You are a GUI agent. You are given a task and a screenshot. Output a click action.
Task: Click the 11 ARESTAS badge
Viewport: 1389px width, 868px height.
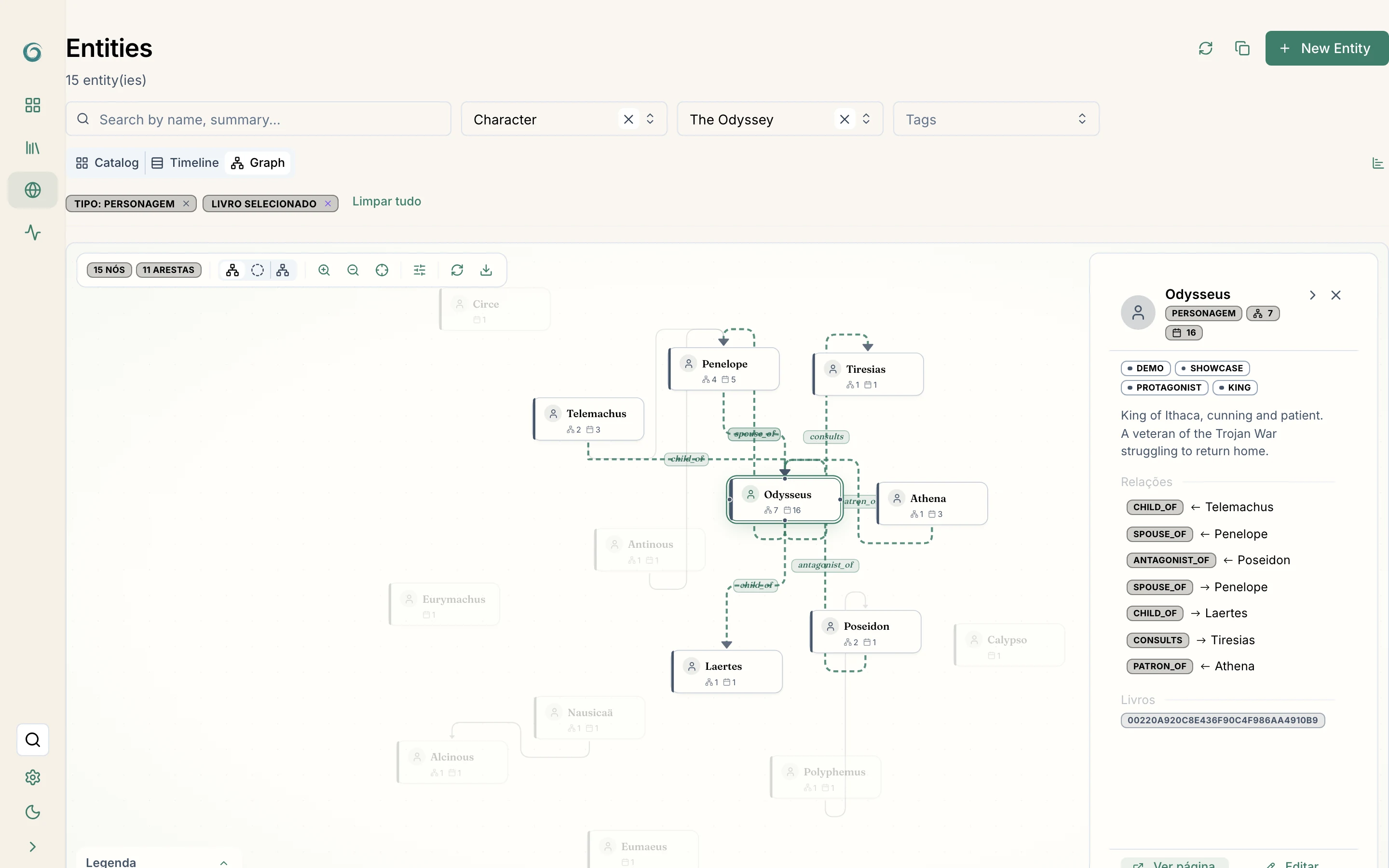click(169, 270)
